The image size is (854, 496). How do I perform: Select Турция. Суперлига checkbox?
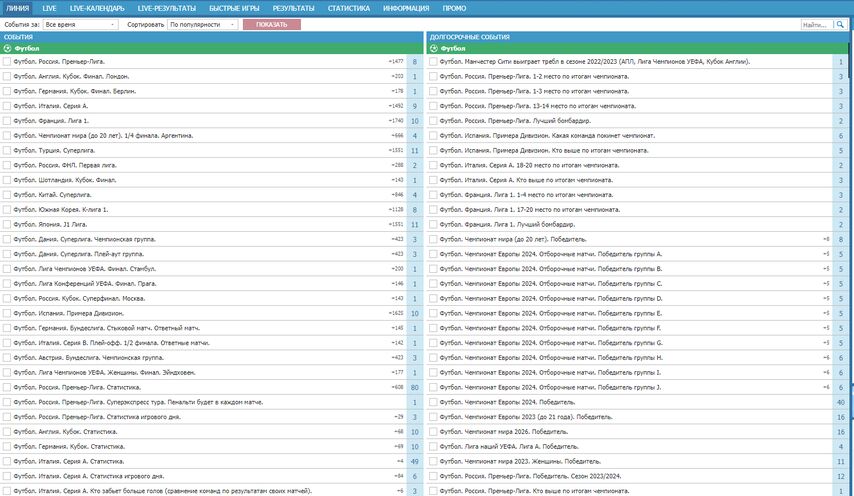(x=7, y=150)
